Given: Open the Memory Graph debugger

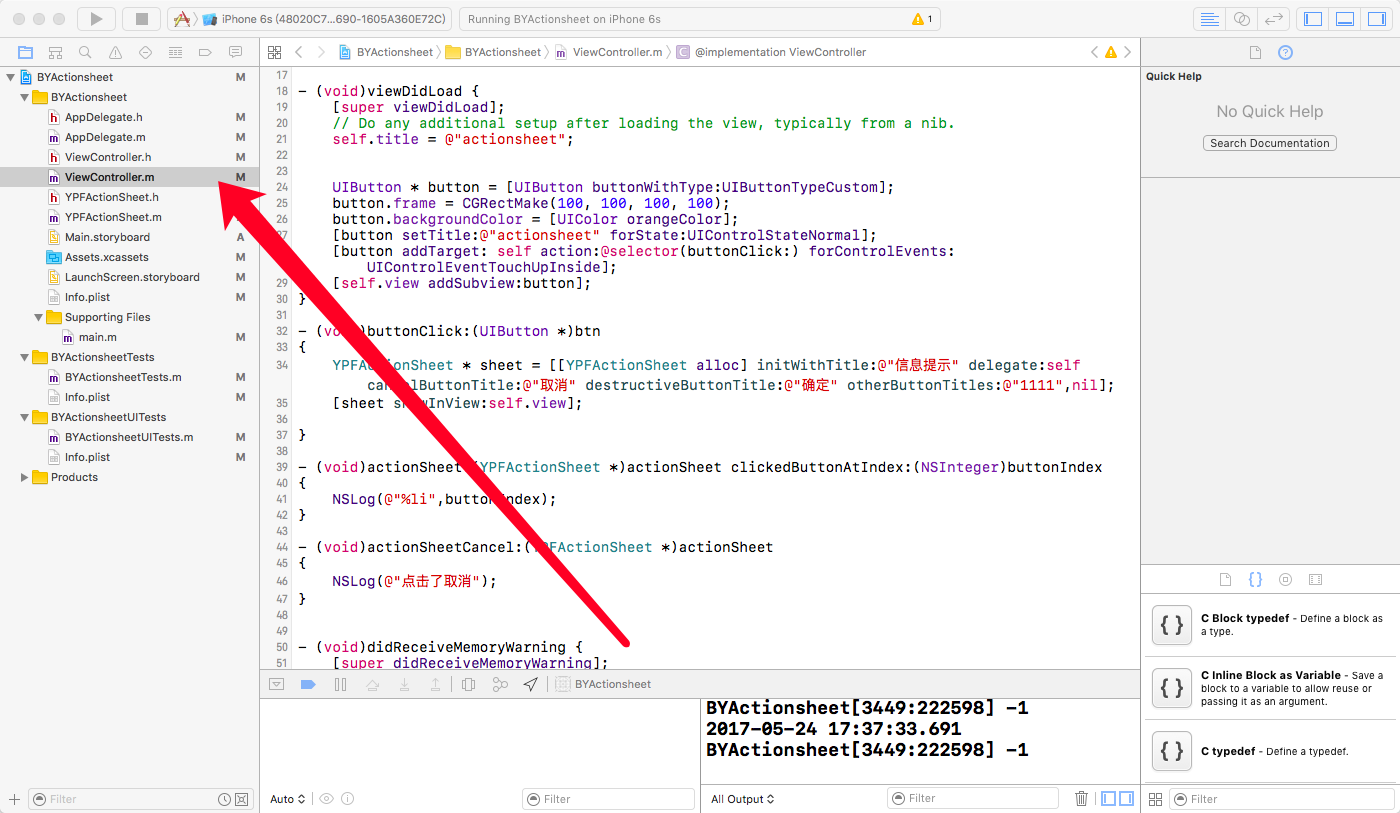Looking at the screenshot, I should pyautogui.click(x=500, y=684).
